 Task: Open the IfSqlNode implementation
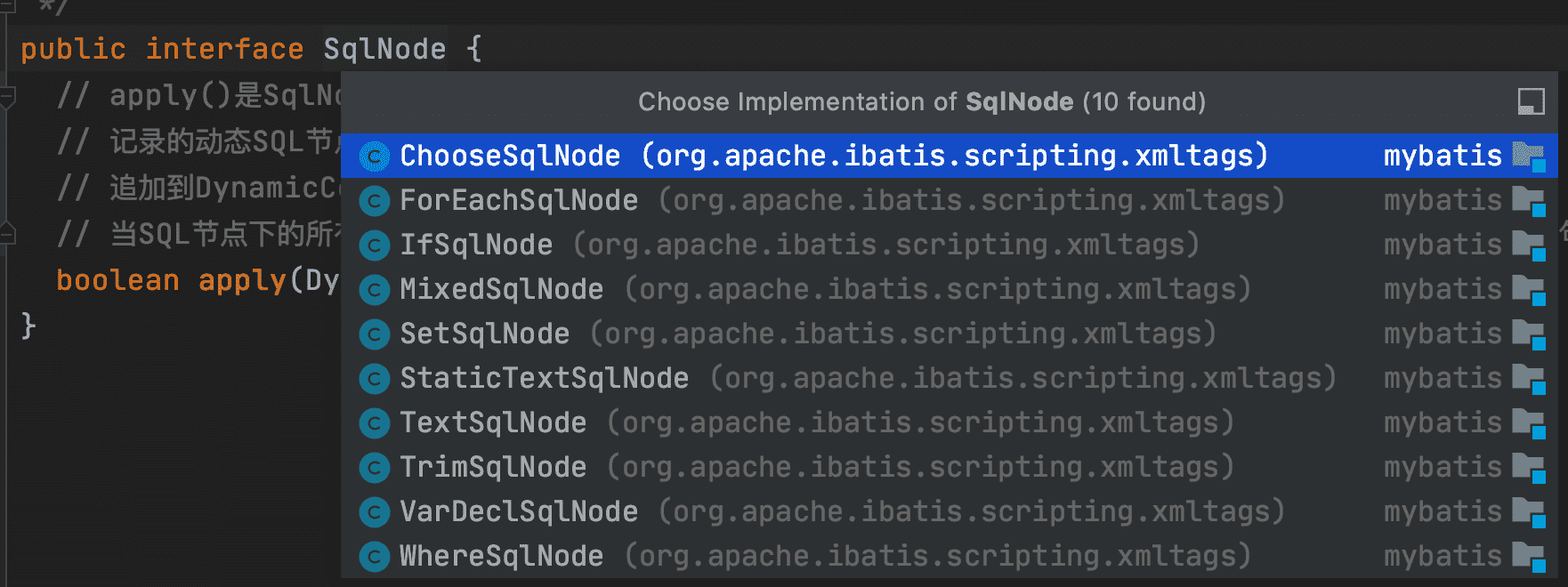click(476, 245)
